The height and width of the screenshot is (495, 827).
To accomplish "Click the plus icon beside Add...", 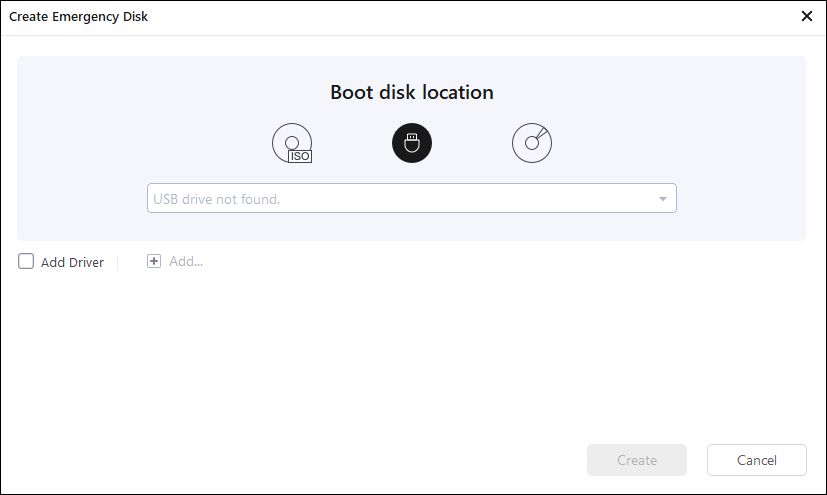I will (154, 261).
